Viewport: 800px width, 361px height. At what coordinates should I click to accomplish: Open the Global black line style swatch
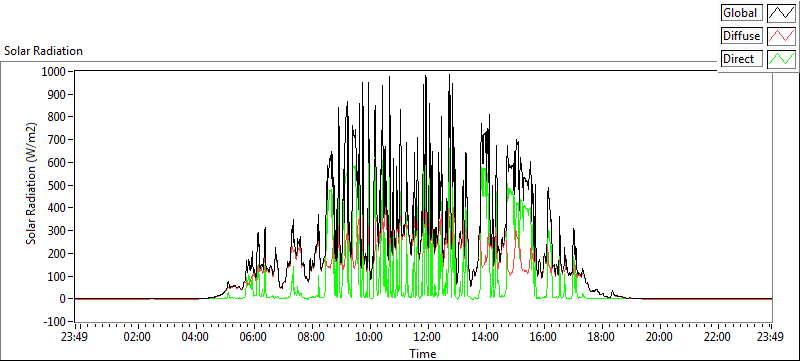[782, 13]
